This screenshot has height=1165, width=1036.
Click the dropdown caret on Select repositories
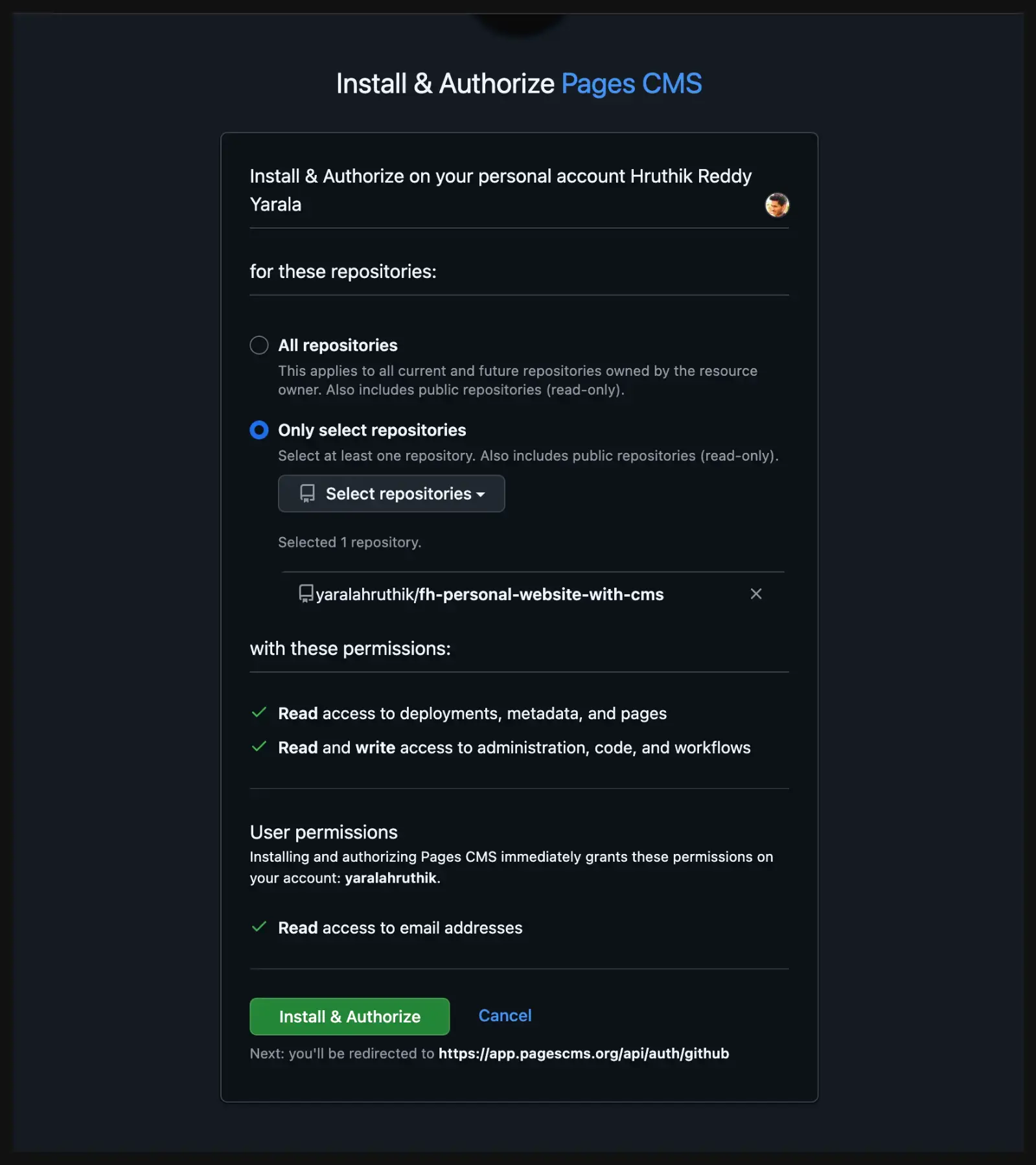(481, 494)
